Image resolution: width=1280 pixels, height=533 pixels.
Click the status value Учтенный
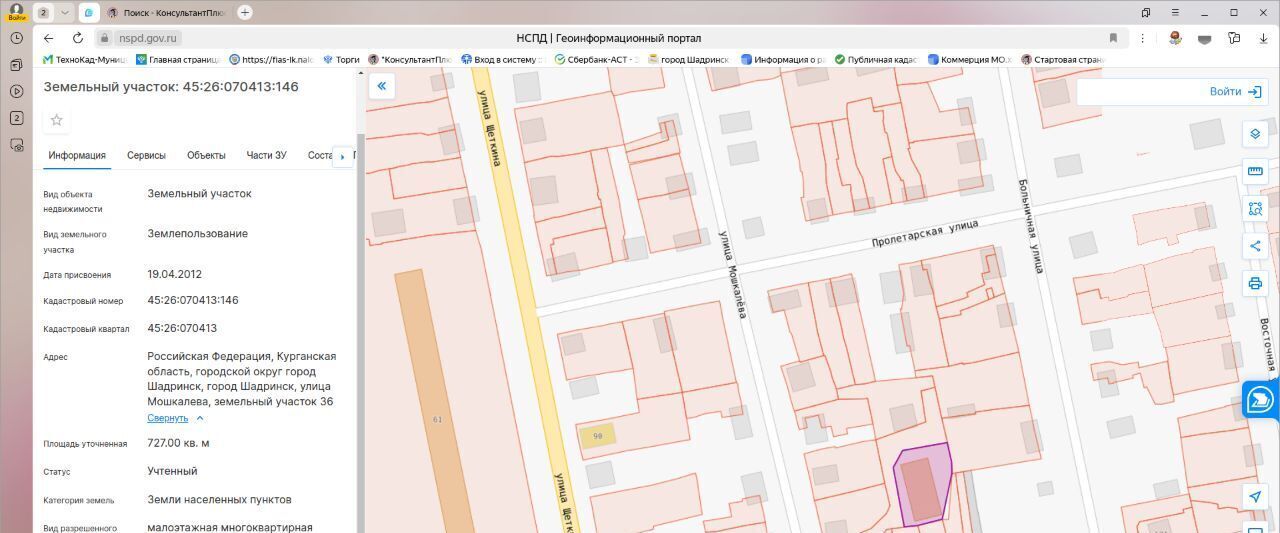172,471
